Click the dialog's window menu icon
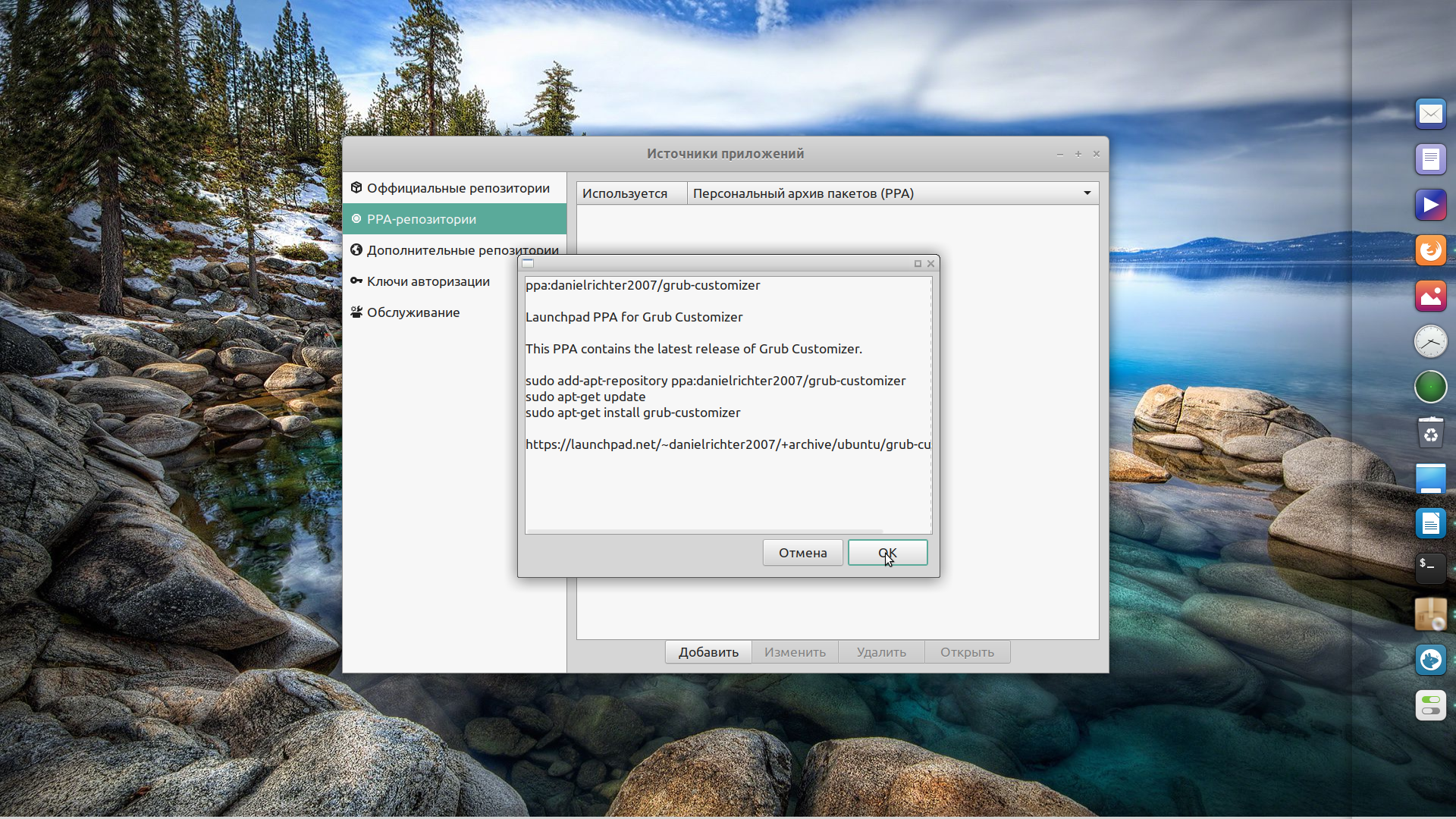This screenshot has height=819, width=1456. click(x=529, y=264)
